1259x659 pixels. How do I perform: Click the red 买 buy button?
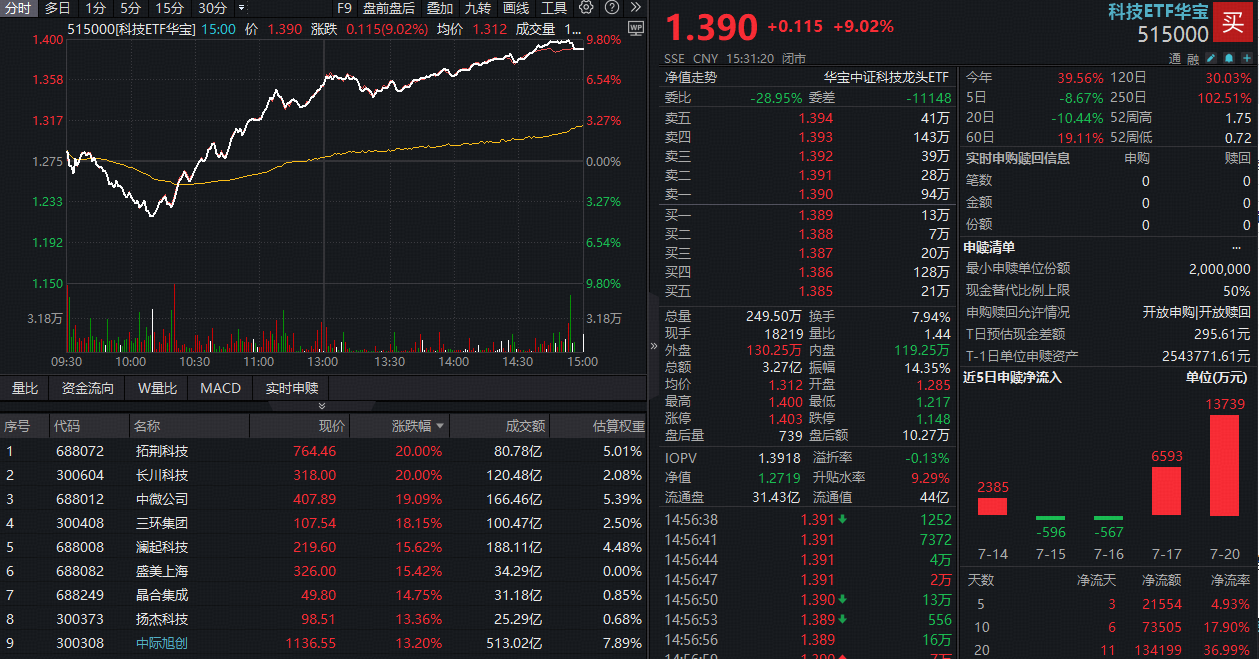pos(1232,22)
